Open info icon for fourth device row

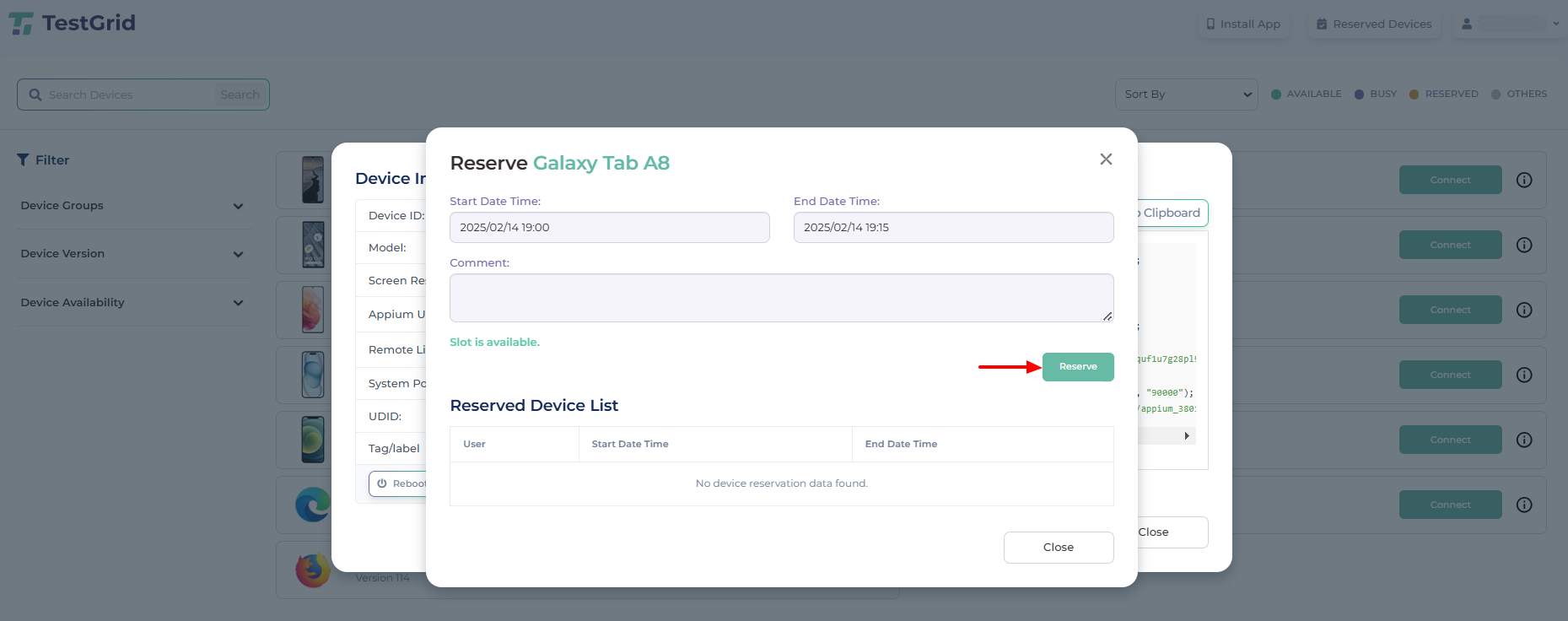click(x=1524, y=375)
